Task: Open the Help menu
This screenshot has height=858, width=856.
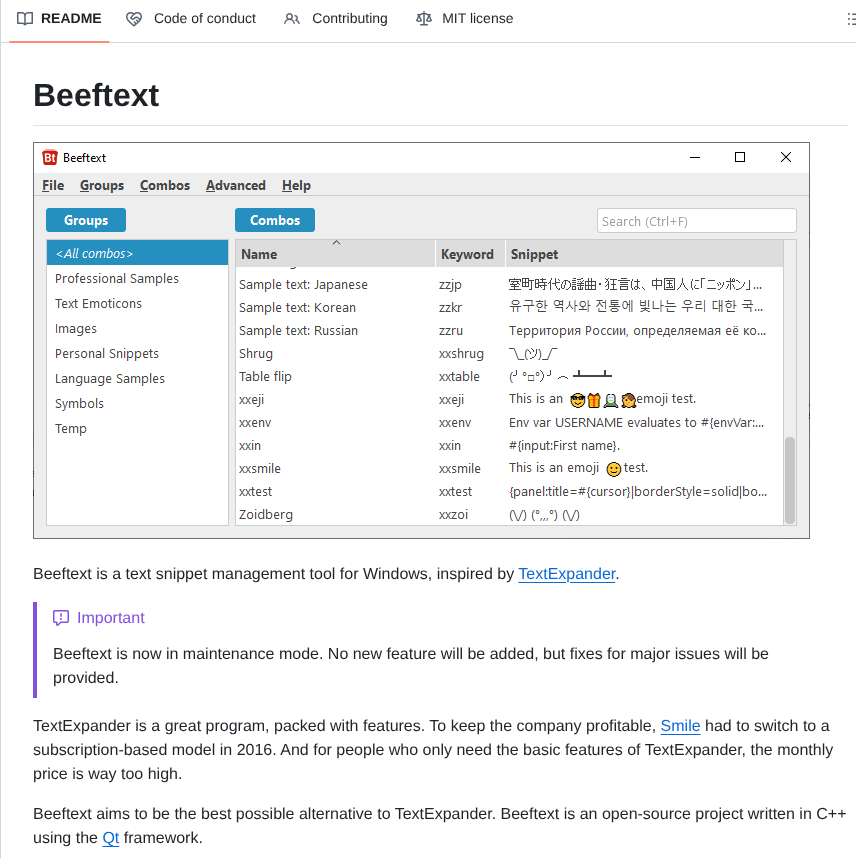Action: tap(296, 185)
